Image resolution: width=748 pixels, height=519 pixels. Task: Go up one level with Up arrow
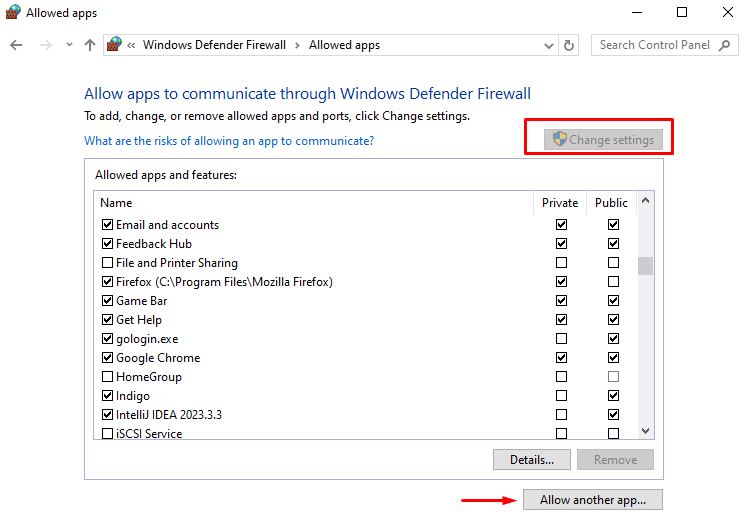tap(90, 45)
